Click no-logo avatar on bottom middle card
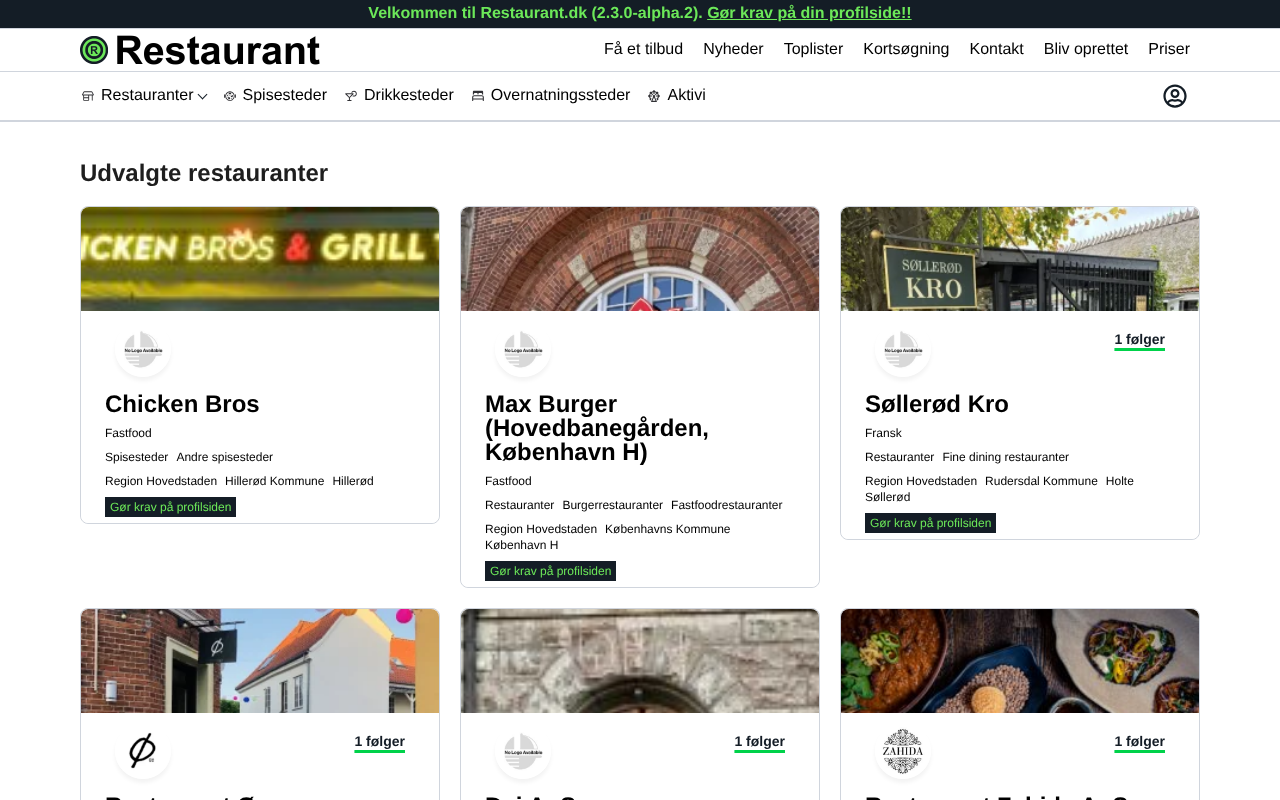Screen dimensions: 1280x800 (523, 752)
